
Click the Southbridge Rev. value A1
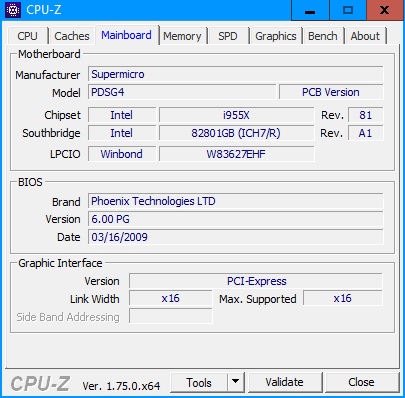point(366,133)
